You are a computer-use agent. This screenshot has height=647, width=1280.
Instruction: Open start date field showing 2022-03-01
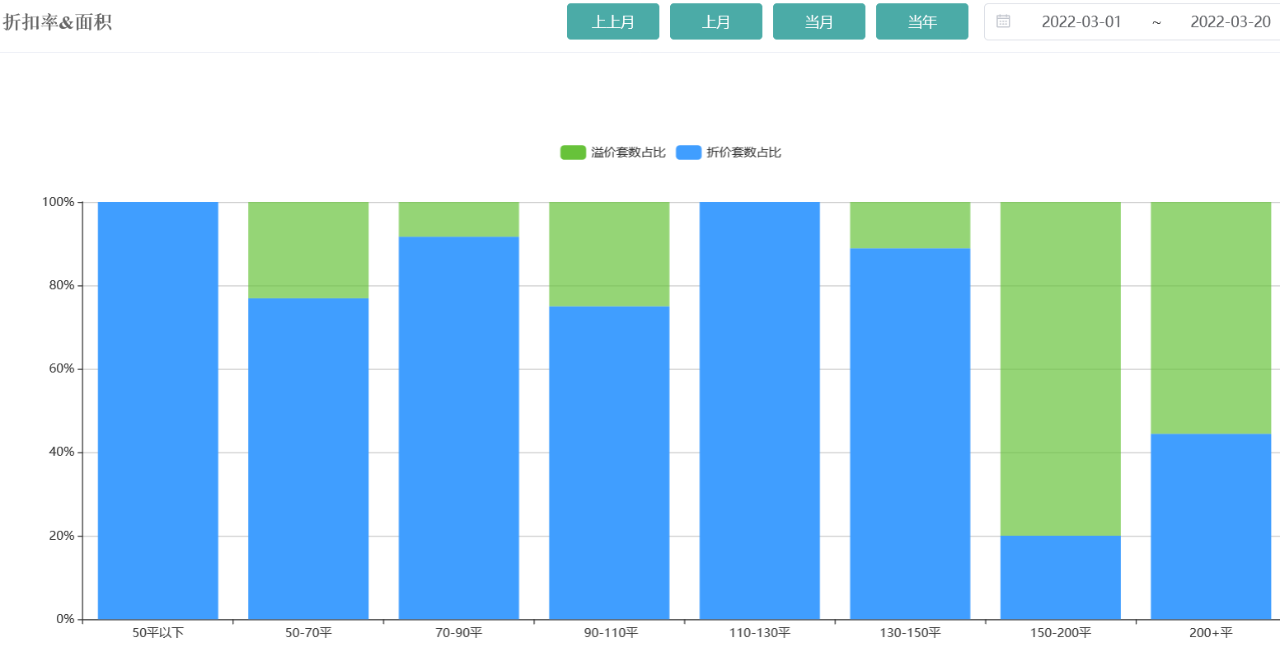click(1081, 21)
